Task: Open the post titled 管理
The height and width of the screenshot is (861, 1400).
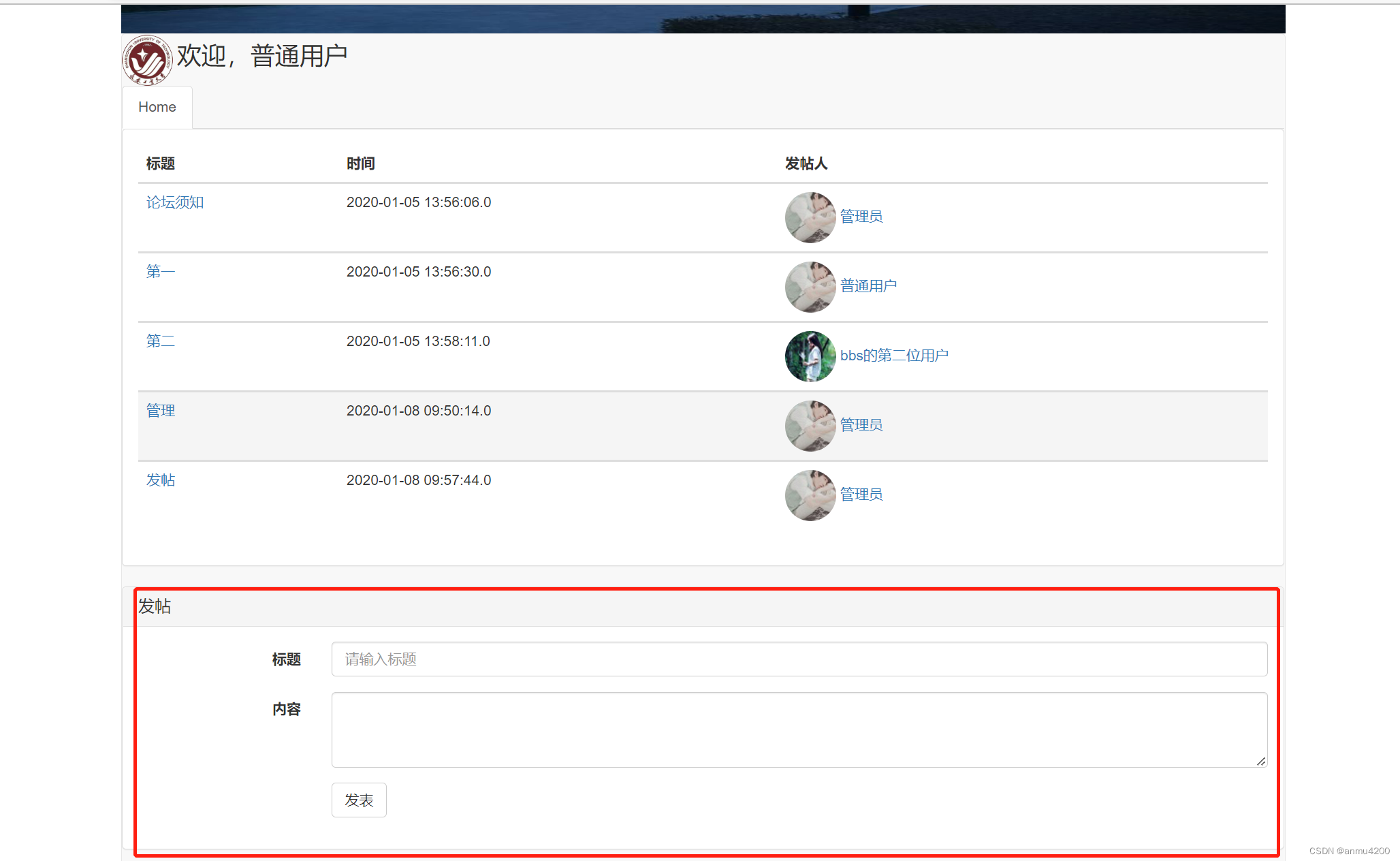Action: pyautogui.click(x=161, y=411)
